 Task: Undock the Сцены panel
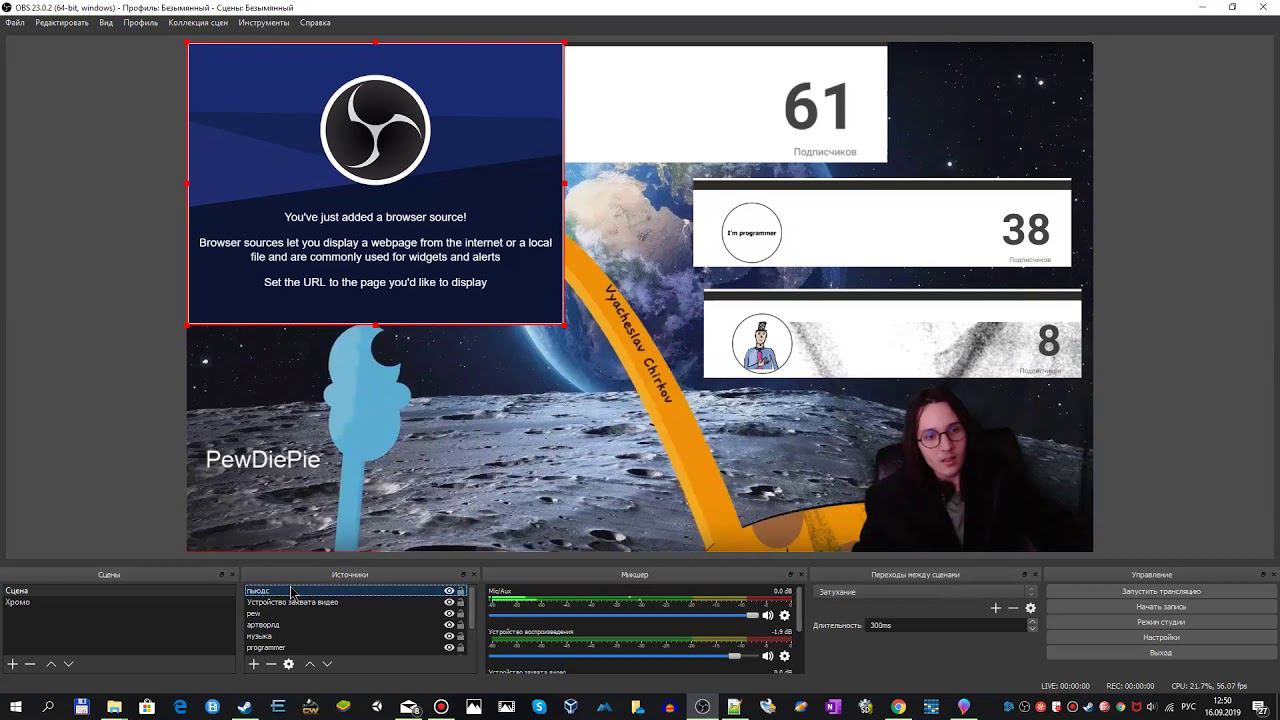coord(222,575)
